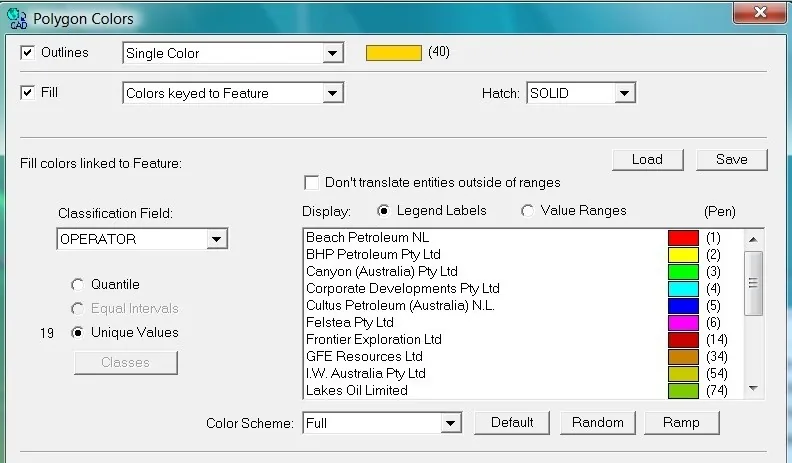This screenshot has height=463, width=792.
Task: Select Corporate Developments Pty Ltd legend label
Action: [403, 288]
